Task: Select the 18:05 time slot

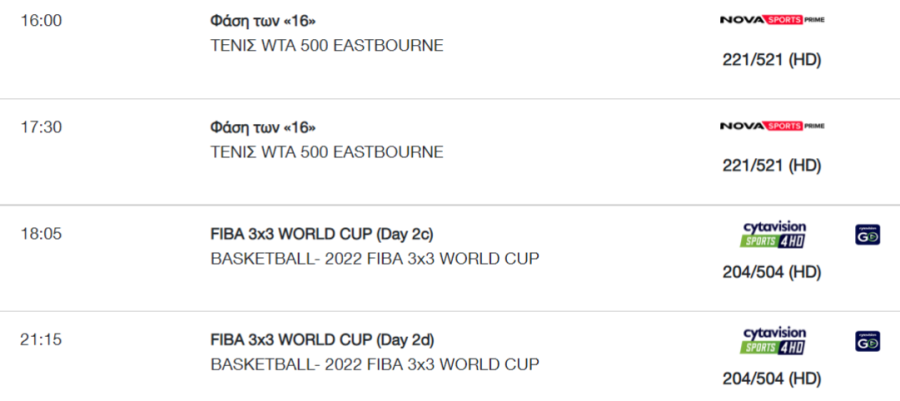Action: (41, 234)
